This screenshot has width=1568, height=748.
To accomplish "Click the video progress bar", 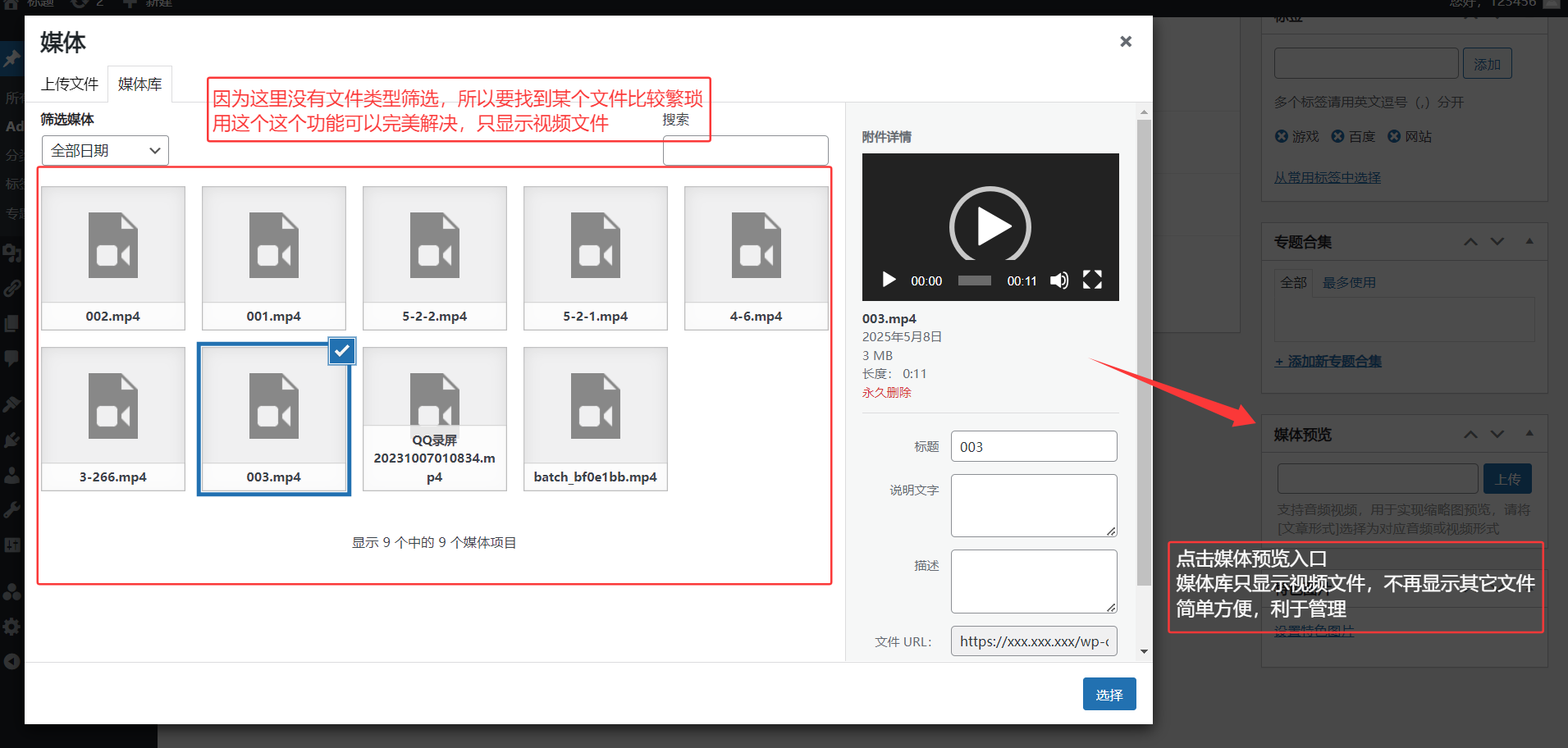I will pyautogui.click(x=975, y=280).
